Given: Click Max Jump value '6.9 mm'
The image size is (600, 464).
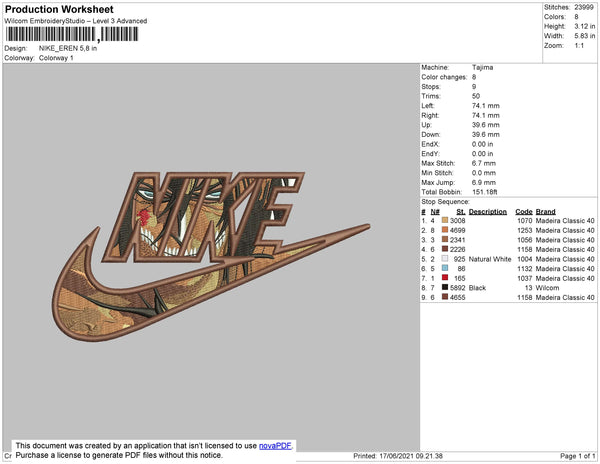Looking at the screenshot, I should 484,182.
